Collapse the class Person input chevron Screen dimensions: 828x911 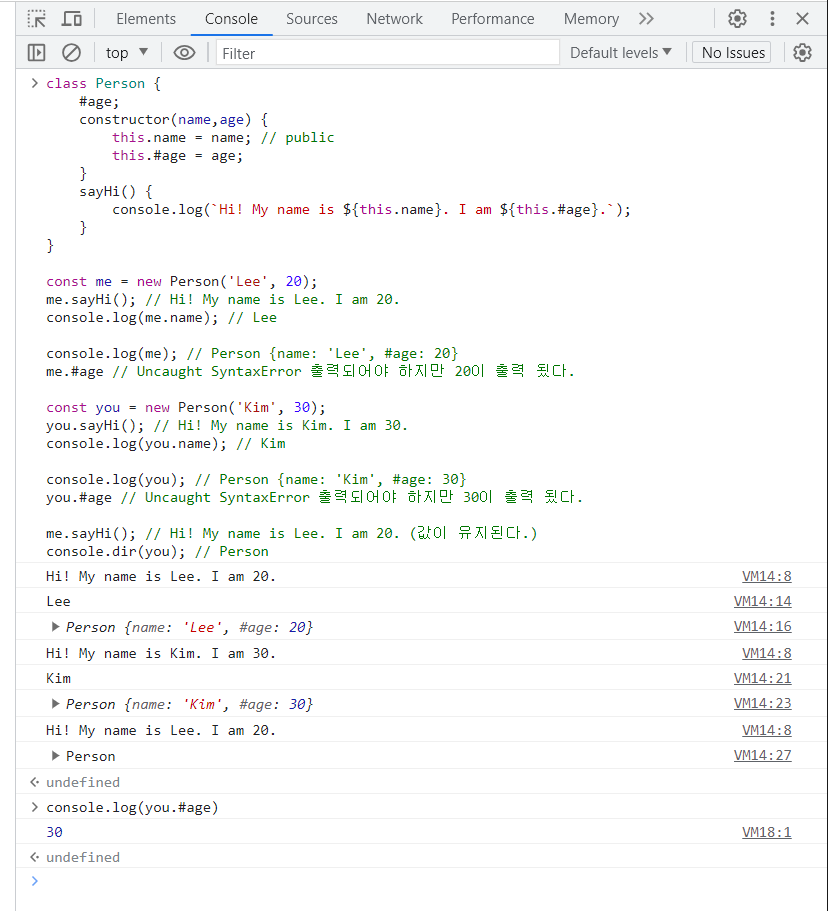(34, 83)
